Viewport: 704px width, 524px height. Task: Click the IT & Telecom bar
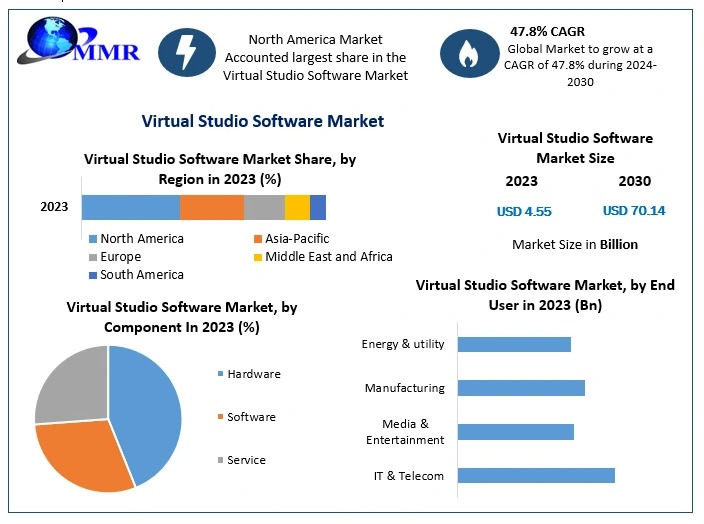click(x=535, y=475)
